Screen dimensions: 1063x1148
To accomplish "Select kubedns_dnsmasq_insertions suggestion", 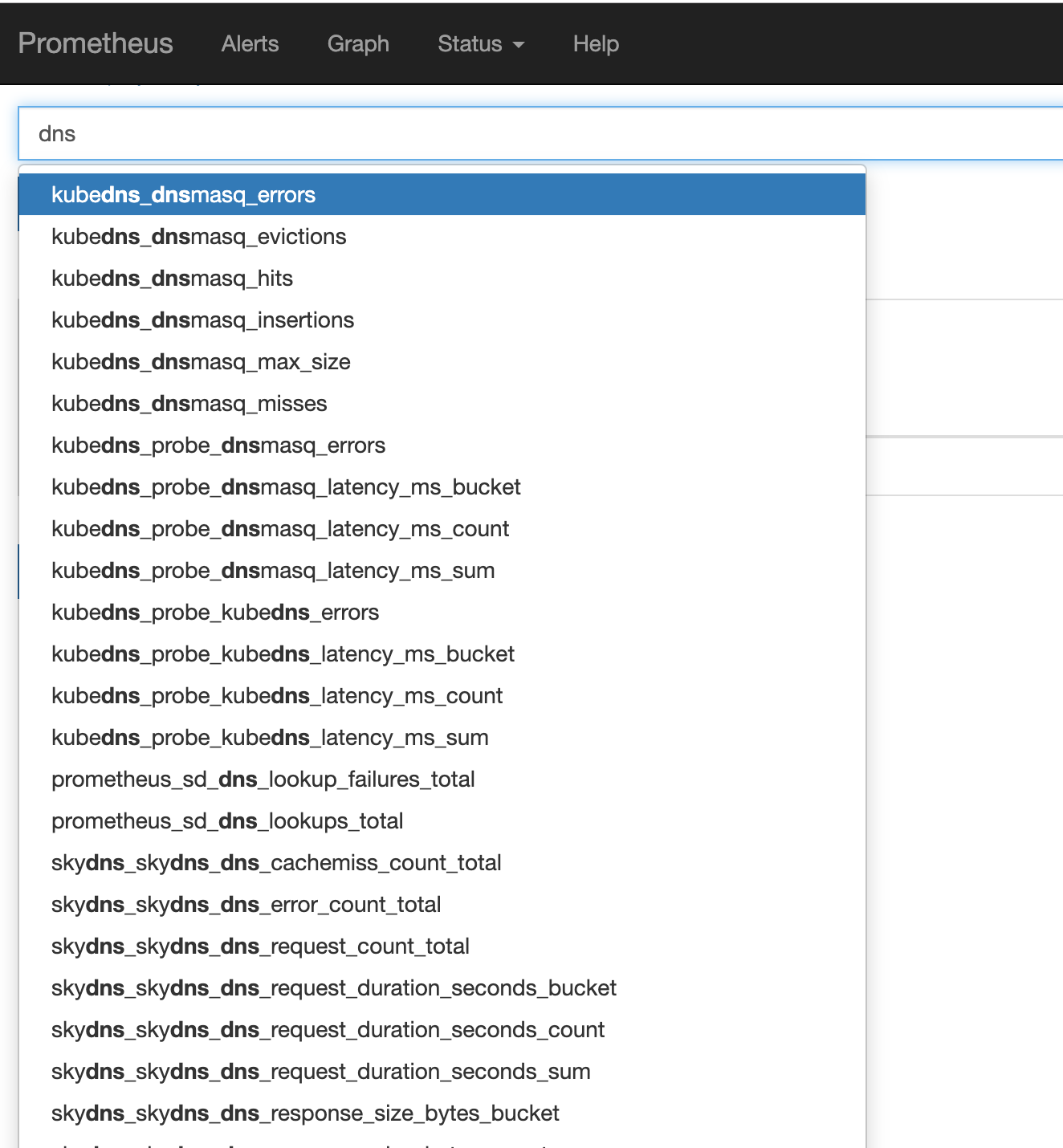I will [x=442, y=320].
